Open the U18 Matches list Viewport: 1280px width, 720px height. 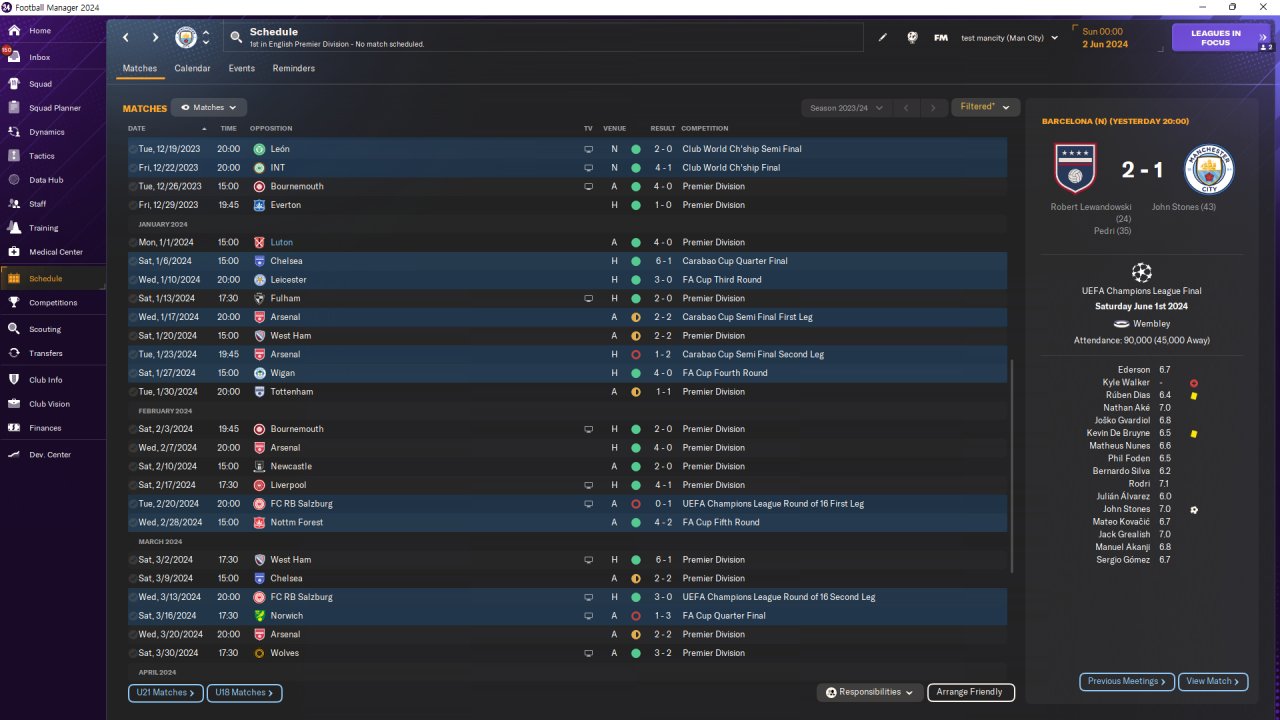point(244,692)
